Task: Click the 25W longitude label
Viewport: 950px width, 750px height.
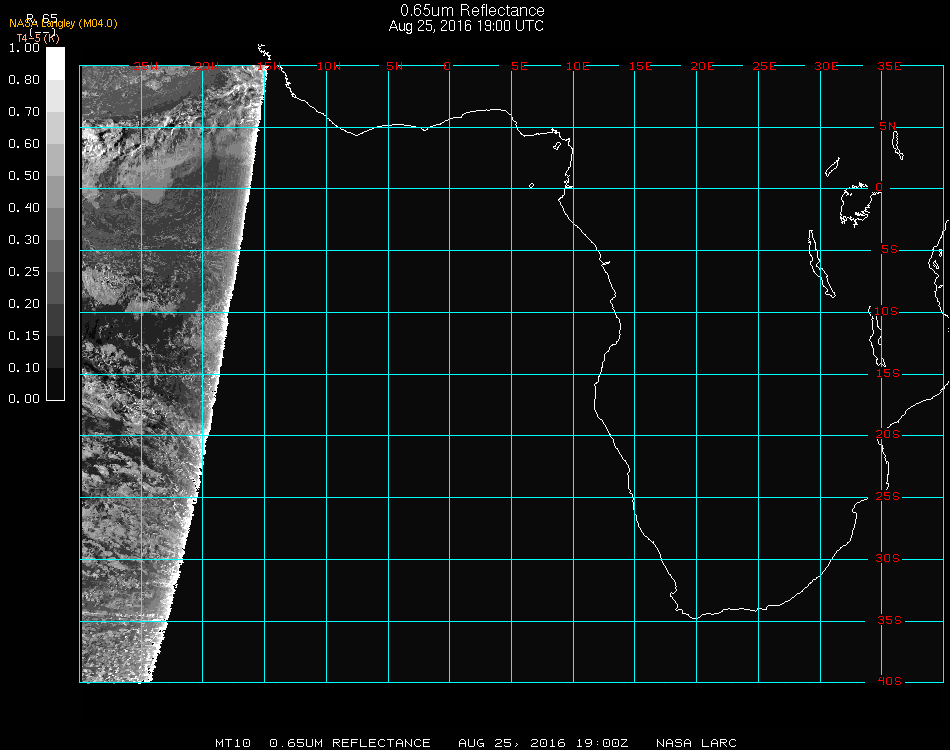Action: click(x=146, y=66)
